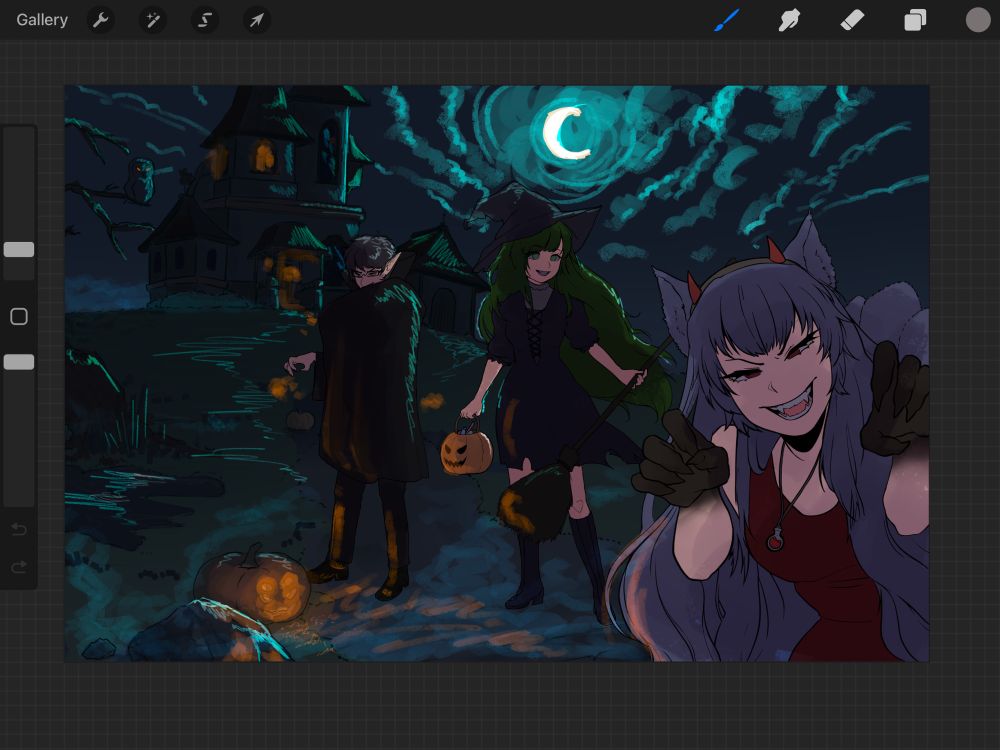Select the Brush tool
This screenshot has height=750, width=1000.
click(x=726, y=20)
